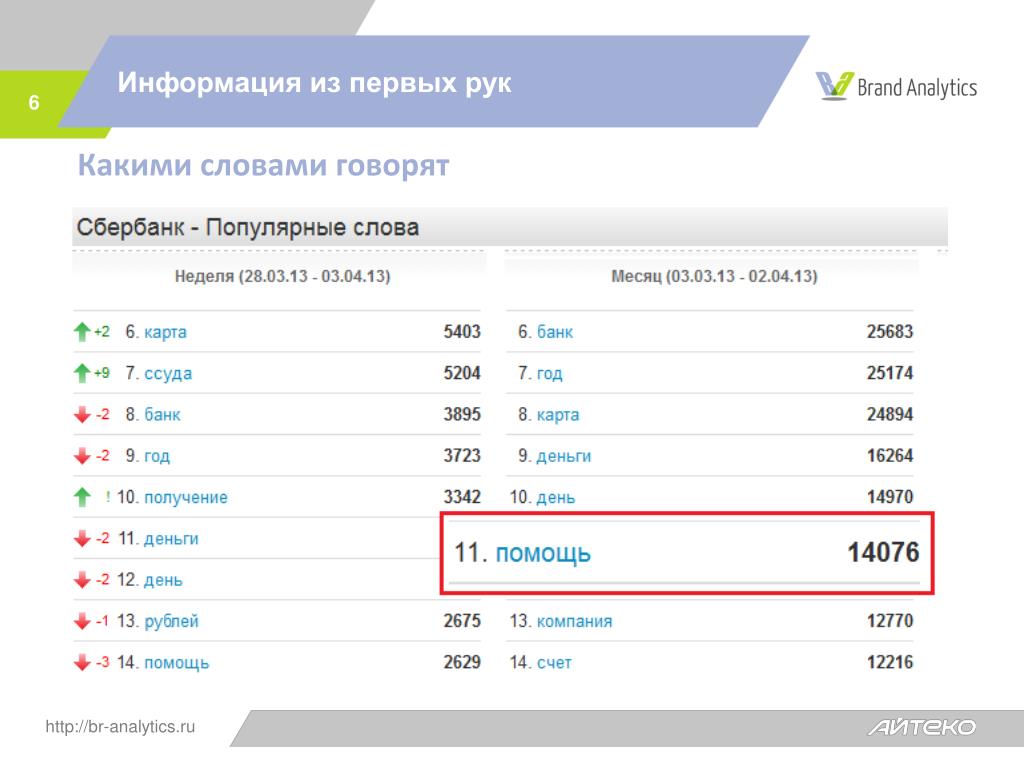This screenshot has height=768, width=1024.
Task: Open the highlighted word помощь ranked 11
Action: pos(543,553)
